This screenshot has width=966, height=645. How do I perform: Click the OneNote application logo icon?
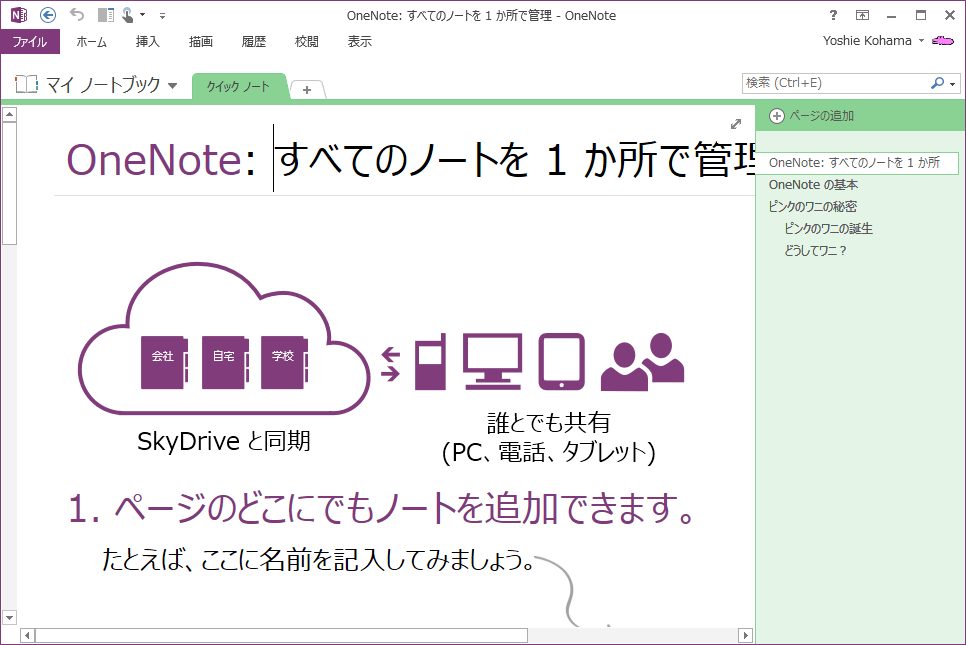pyautogui.click(x=18, y=15)
